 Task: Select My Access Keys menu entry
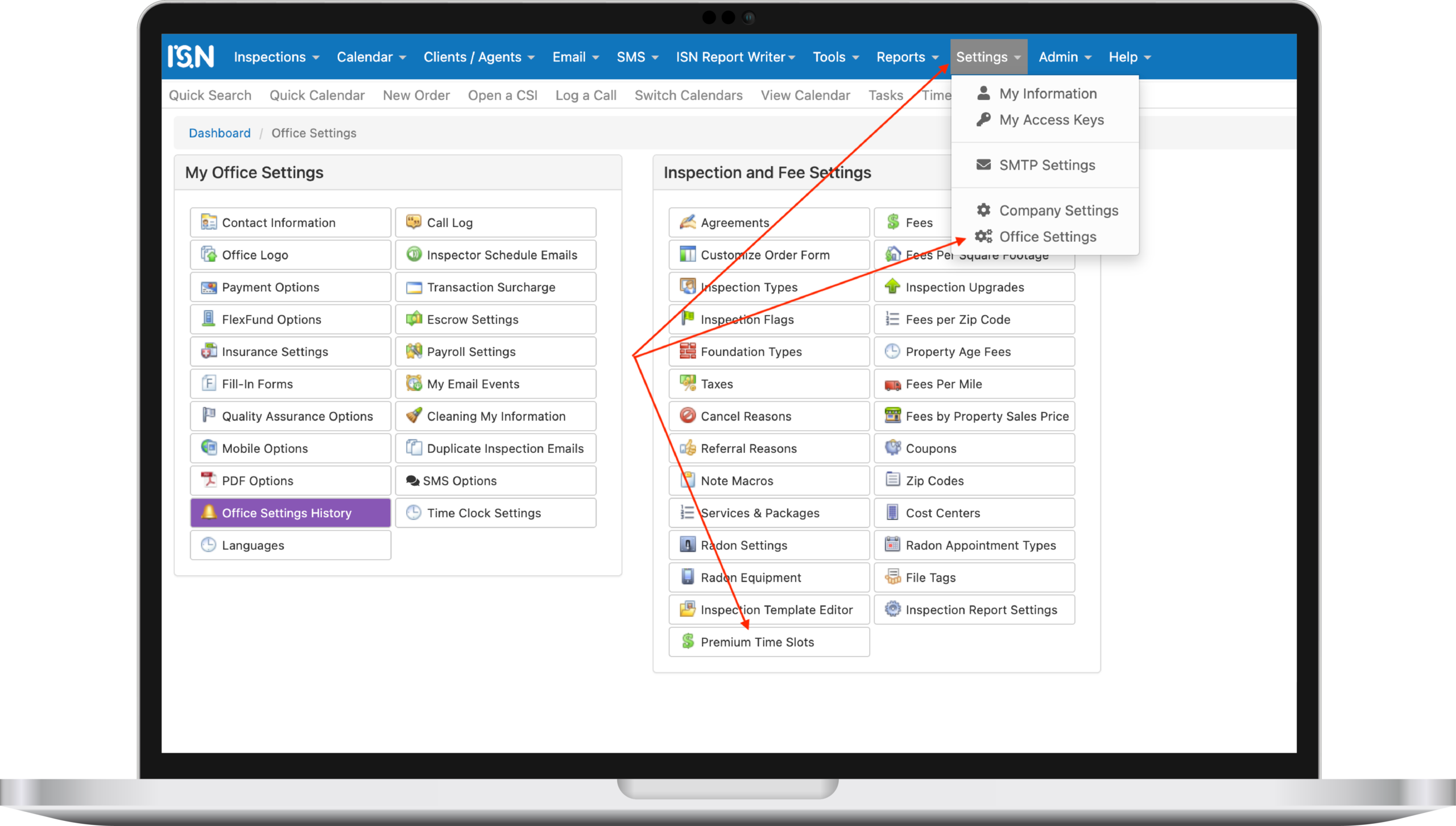(x=1051, y=120)
